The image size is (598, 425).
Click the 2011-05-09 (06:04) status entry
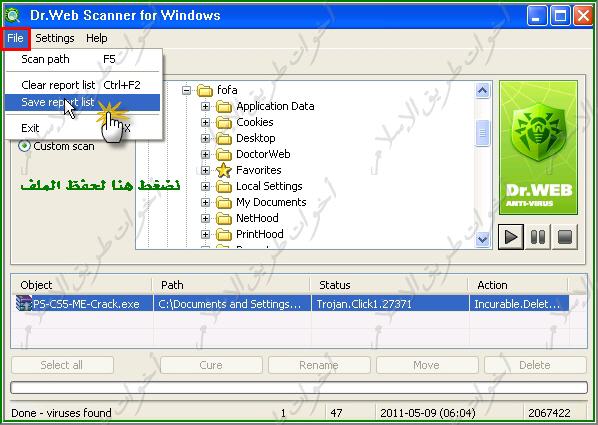tap(428, 413)
